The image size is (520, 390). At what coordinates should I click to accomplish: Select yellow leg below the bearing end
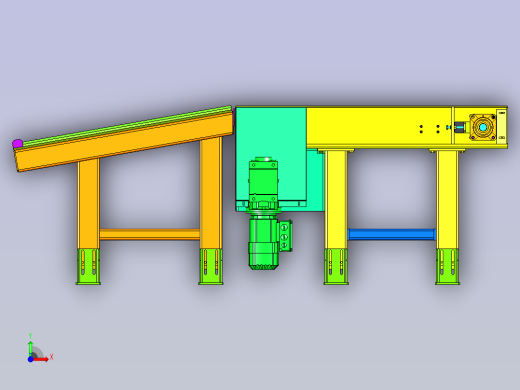447,200
